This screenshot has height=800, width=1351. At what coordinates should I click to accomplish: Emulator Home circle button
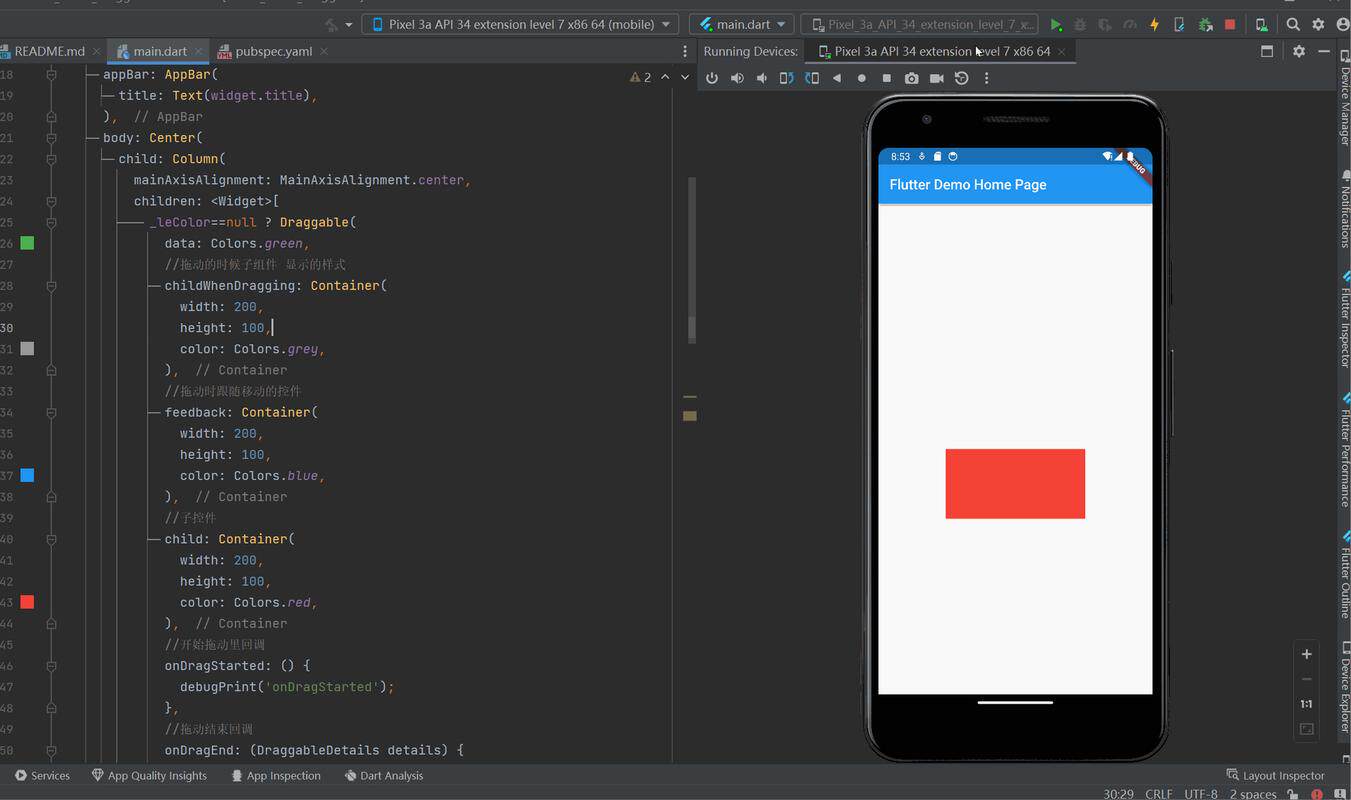coord(862,78)
